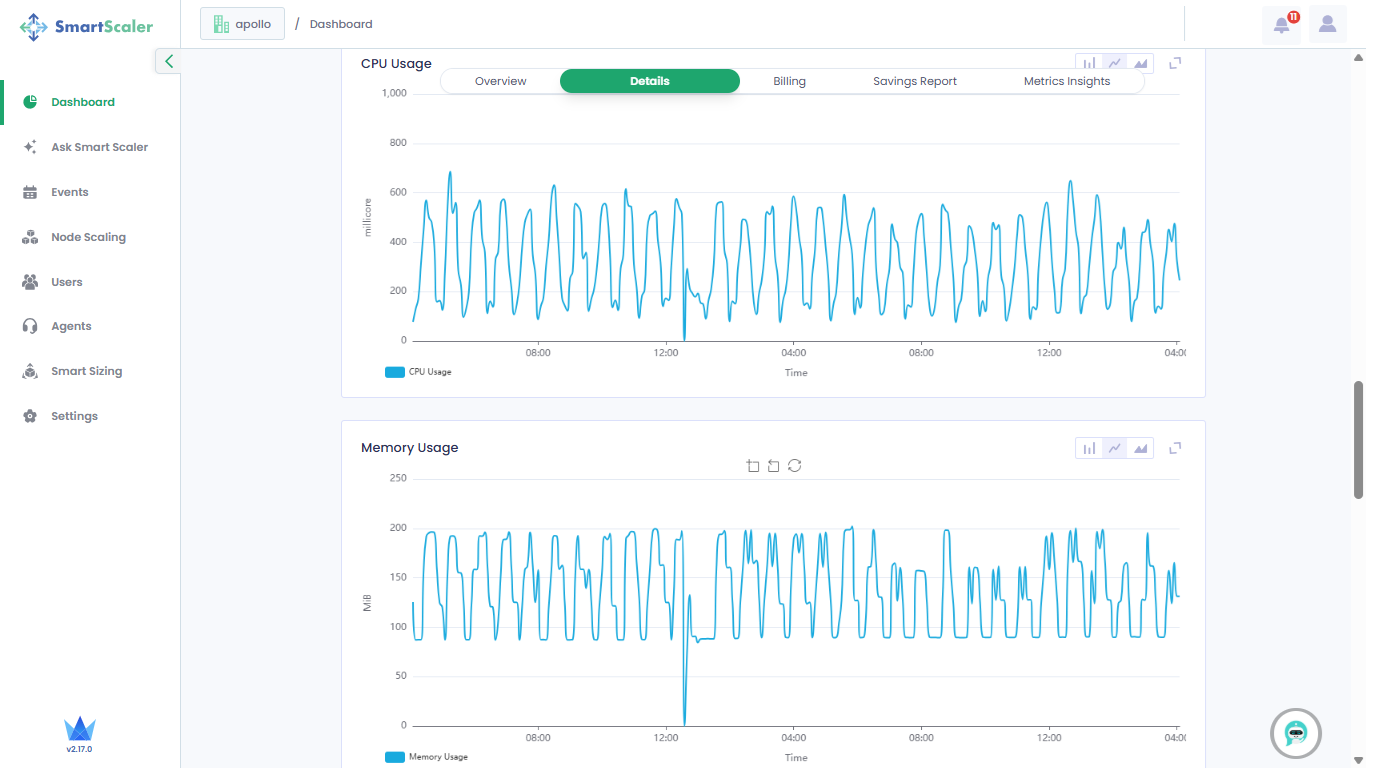Open Smart Sizing in the sidebar
The width and height of the screenshot is (1381, 784).
click(86, 371)
